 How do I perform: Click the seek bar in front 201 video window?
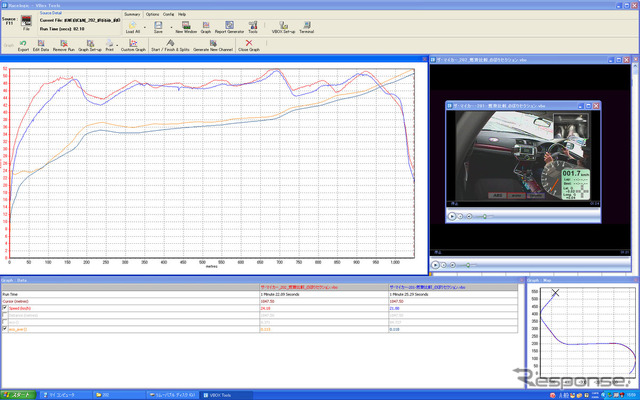(523, 209)
